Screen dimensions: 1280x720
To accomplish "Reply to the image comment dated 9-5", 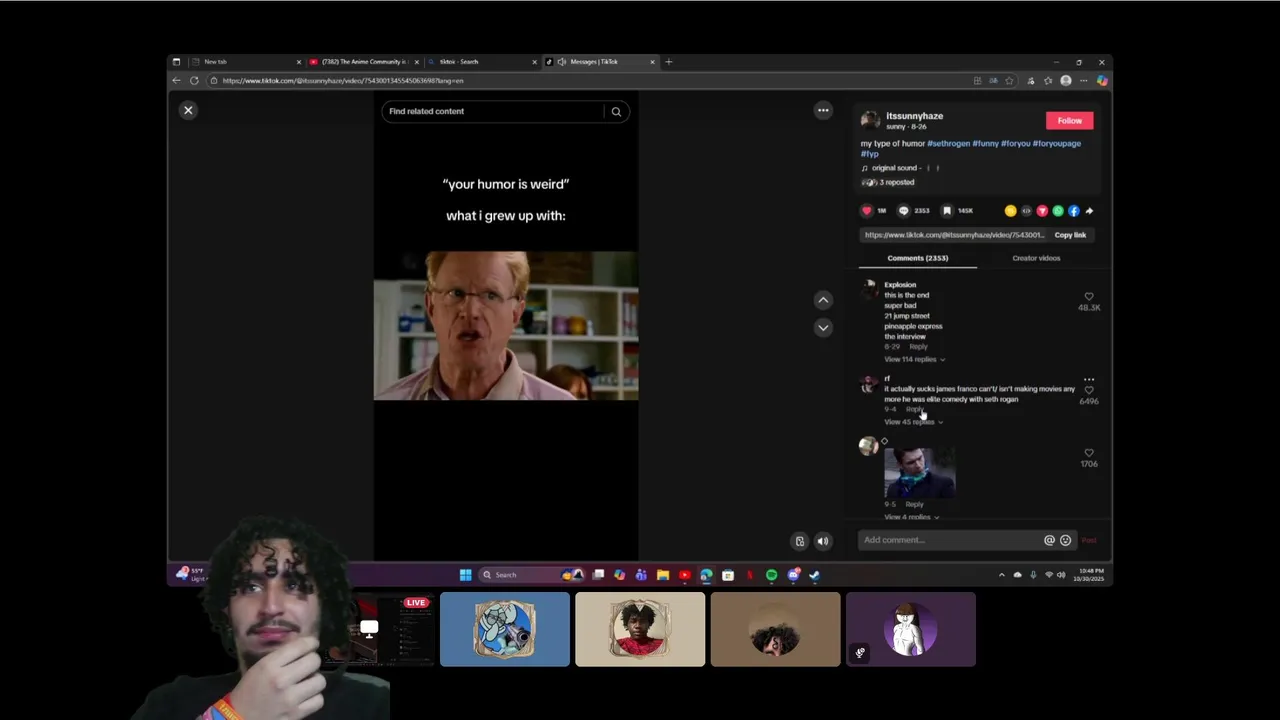I will click(x=914, y=504).
